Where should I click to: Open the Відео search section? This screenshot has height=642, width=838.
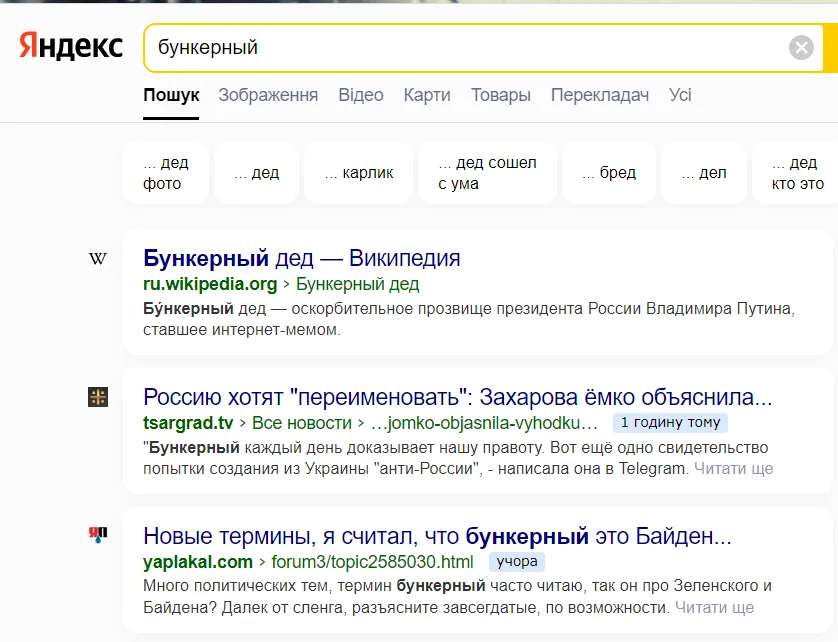(x=360, y=95)
